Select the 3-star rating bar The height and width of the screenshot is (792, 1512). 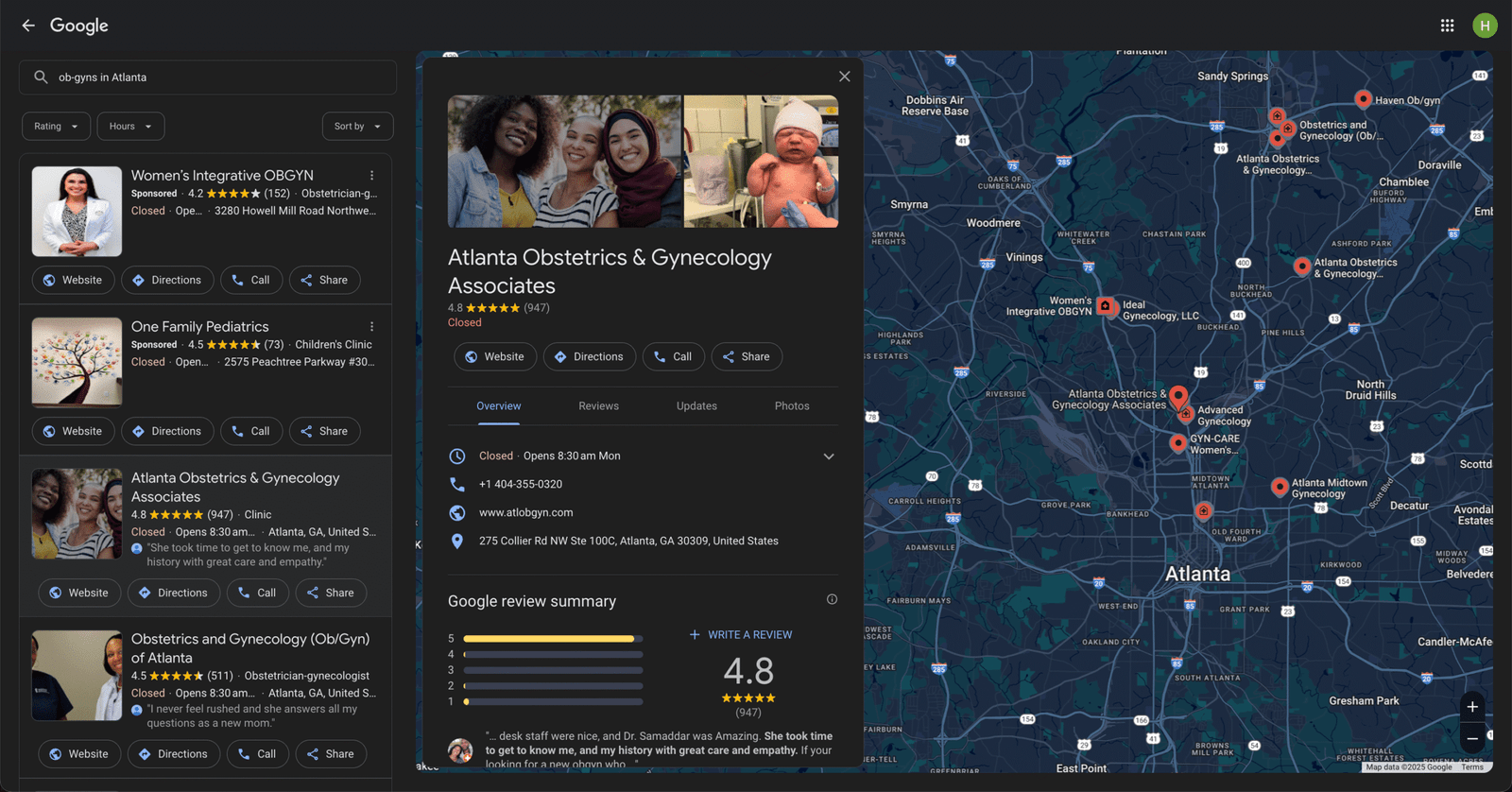point(553,670)
